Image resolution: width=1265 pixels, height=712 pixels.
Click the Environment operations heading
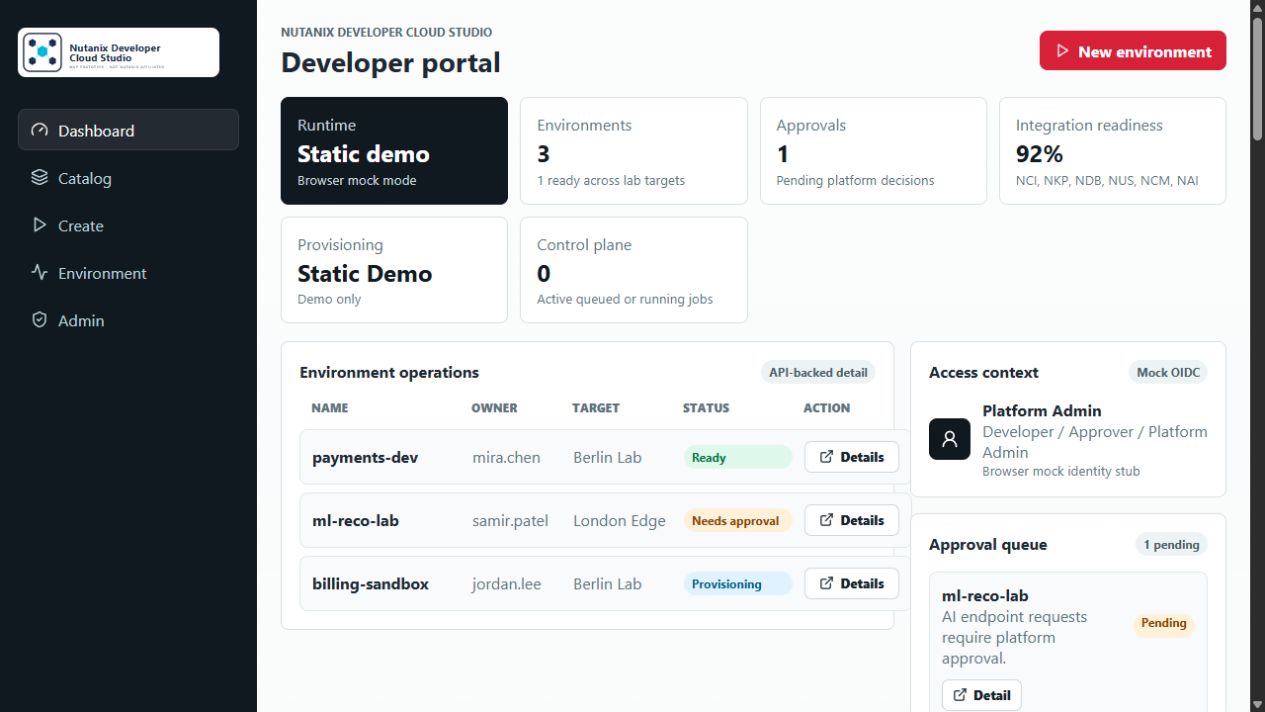coord(389,372)
